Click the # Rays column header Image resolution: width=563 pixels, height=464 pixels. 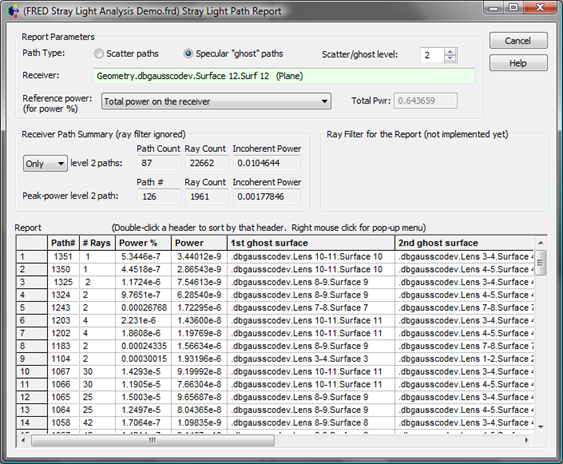click(97, 243)
